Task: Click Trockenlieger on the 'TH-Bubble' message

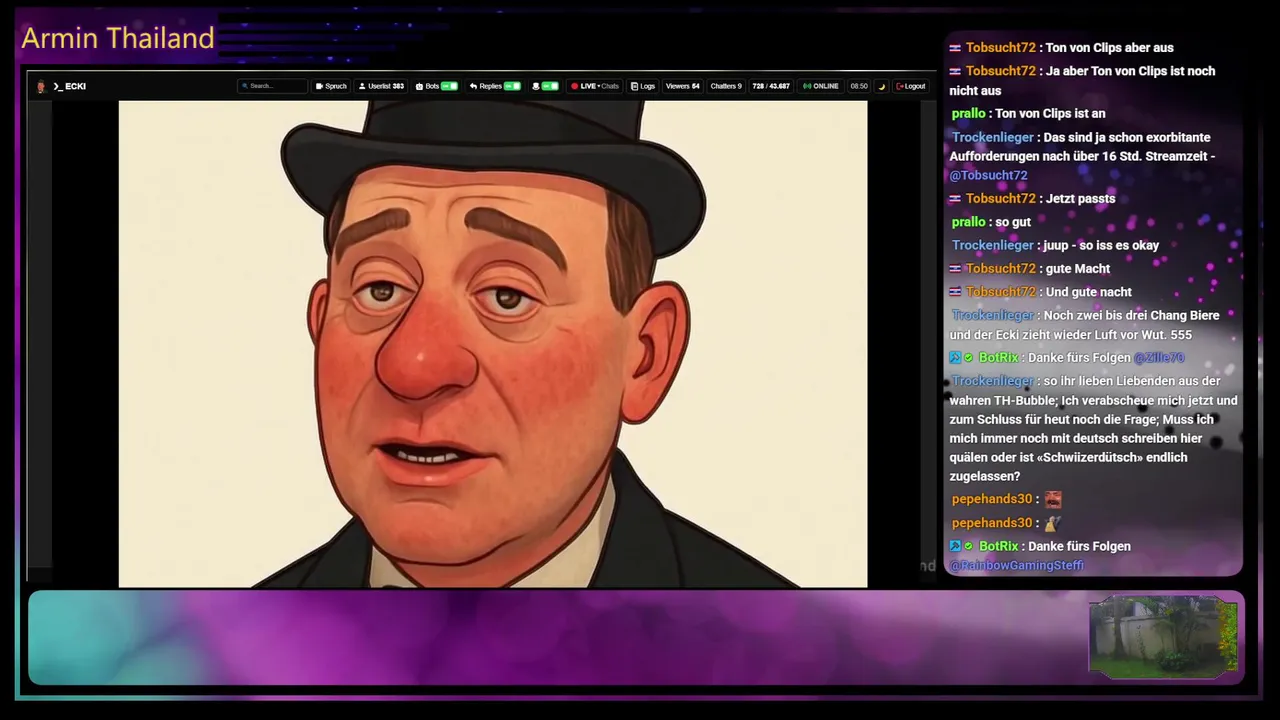Action: pos(993,382)
